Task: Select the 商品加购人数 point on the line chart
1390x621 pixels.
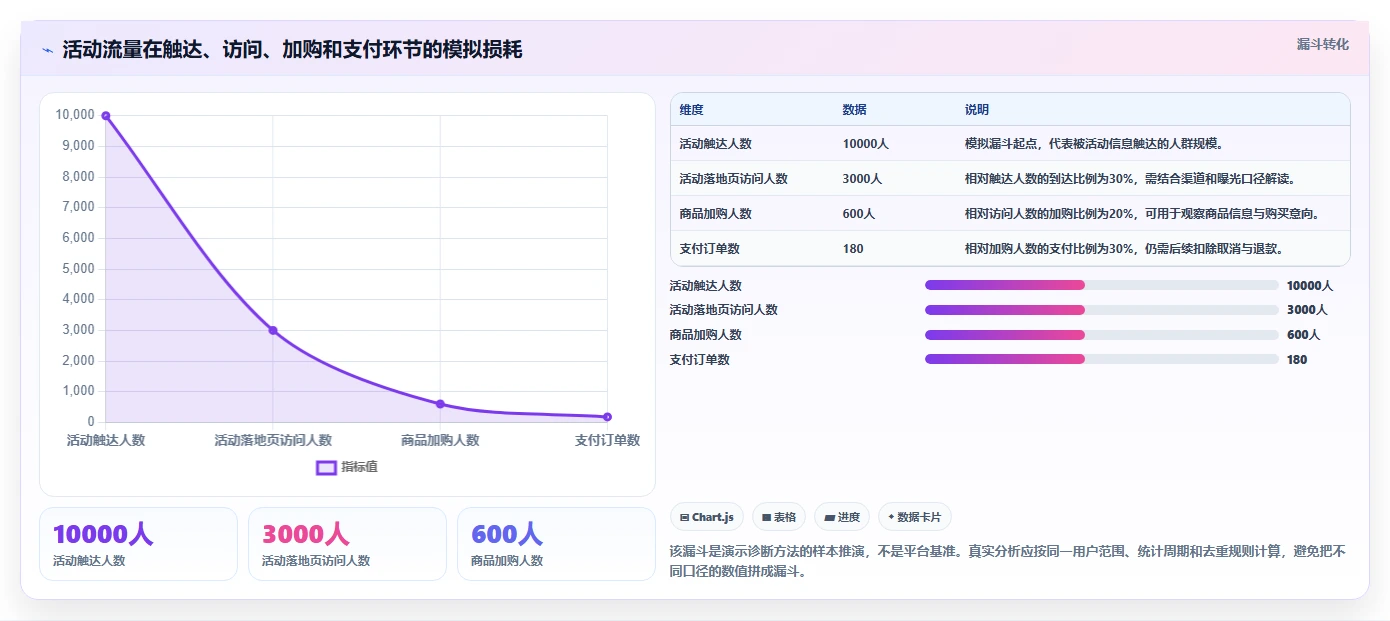Action: pos(440,404)
